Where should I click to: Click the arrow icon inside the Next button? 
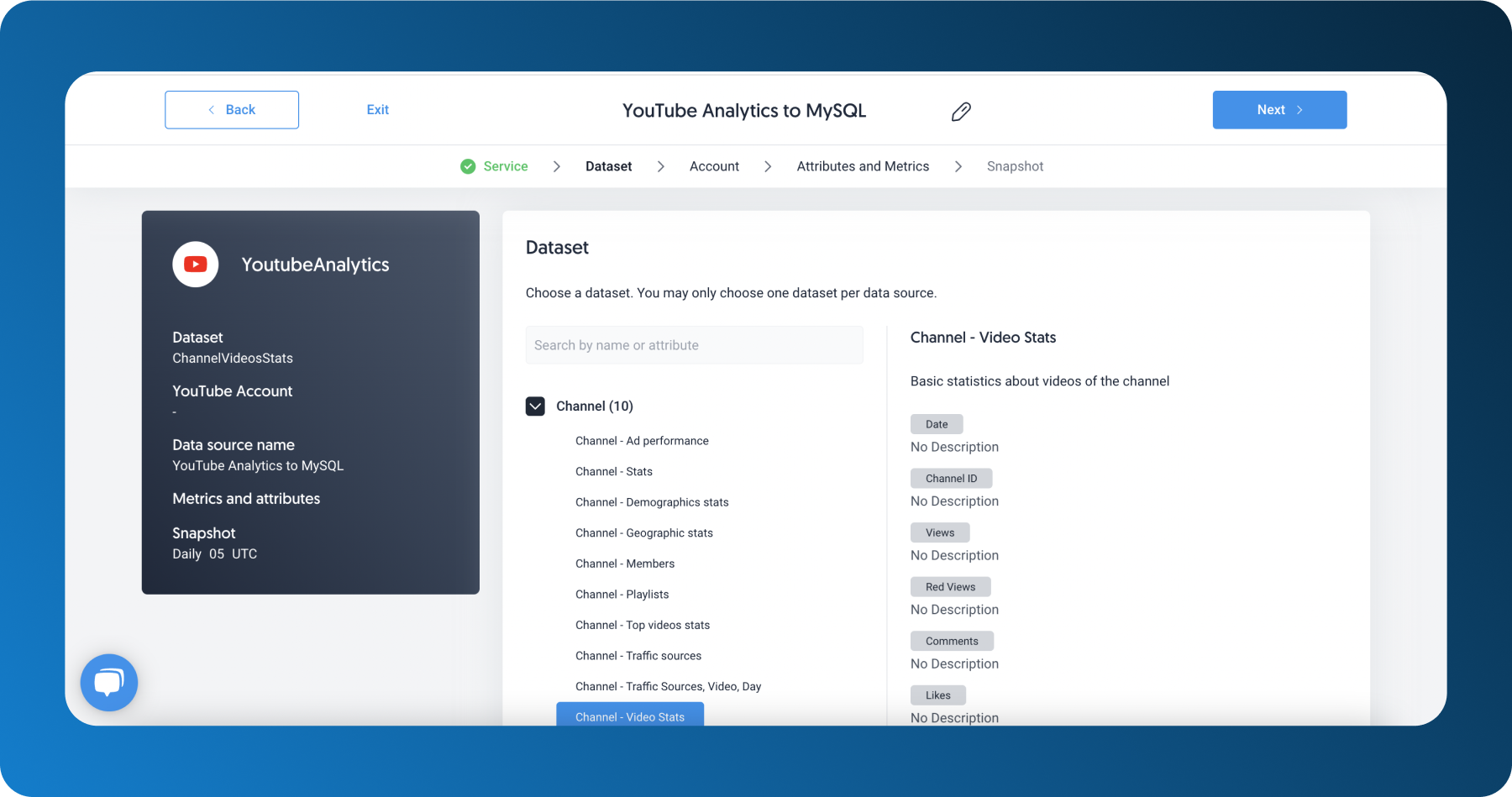(1299, 109)
